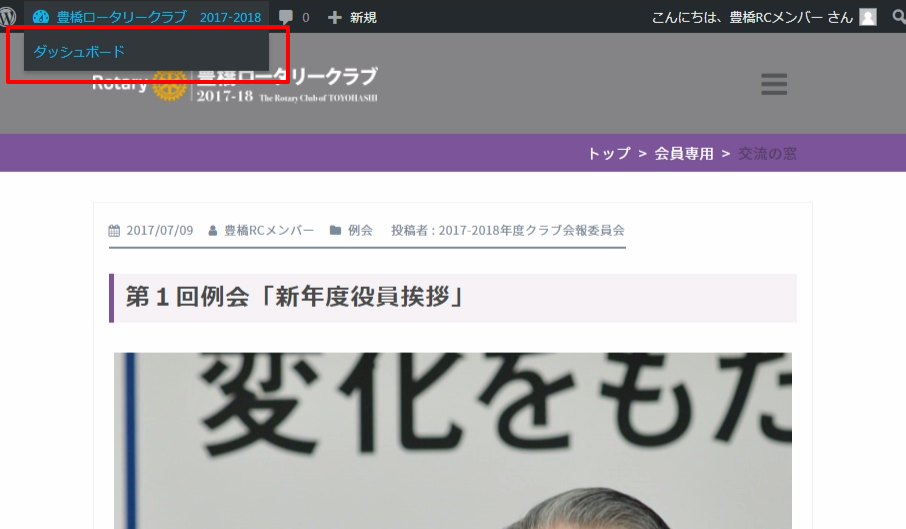Screen dimensions: 906x529
Task: Click the user avatar in the admin bar
Action: click(868, 17)
